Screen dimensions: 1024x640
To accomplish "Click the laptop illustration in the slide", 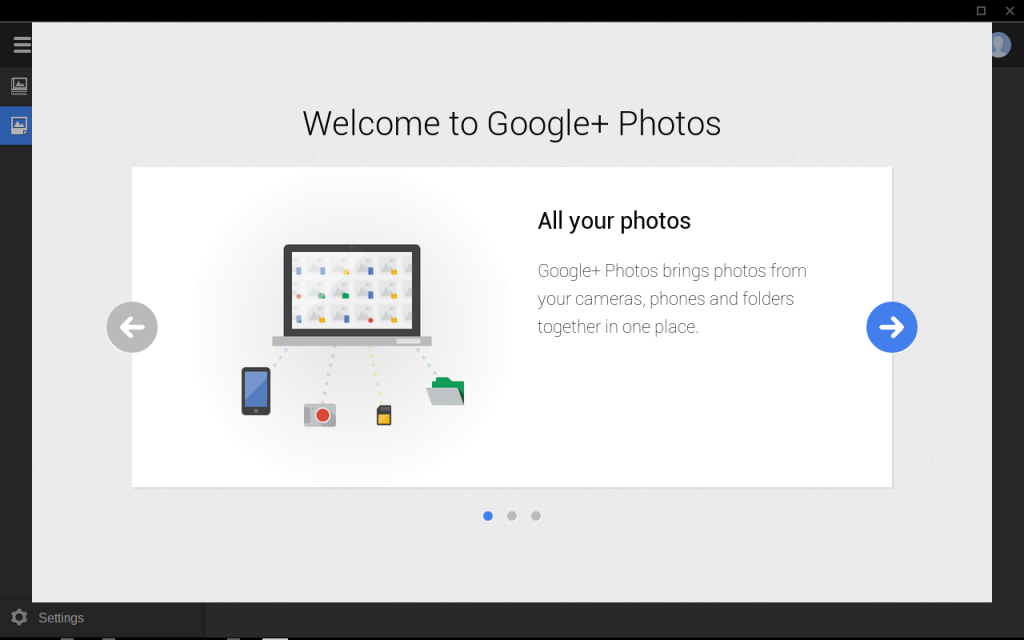I will [352, 293].
